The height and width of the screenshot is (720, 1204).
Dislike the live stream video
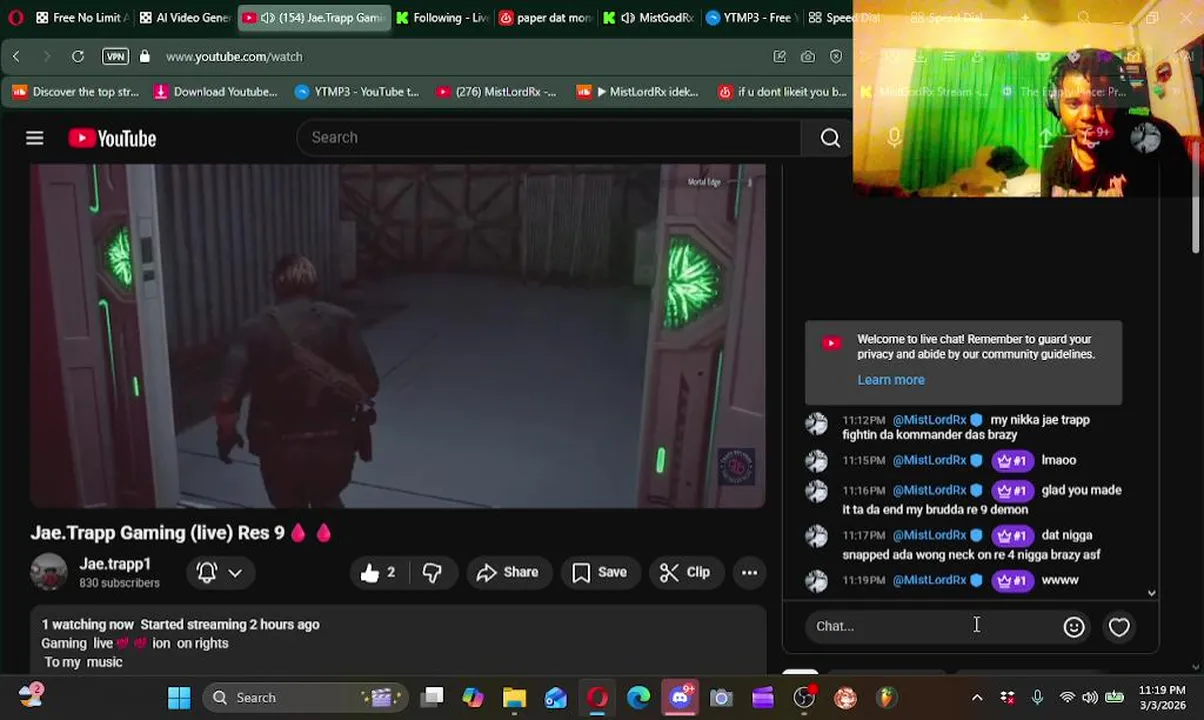432,572
